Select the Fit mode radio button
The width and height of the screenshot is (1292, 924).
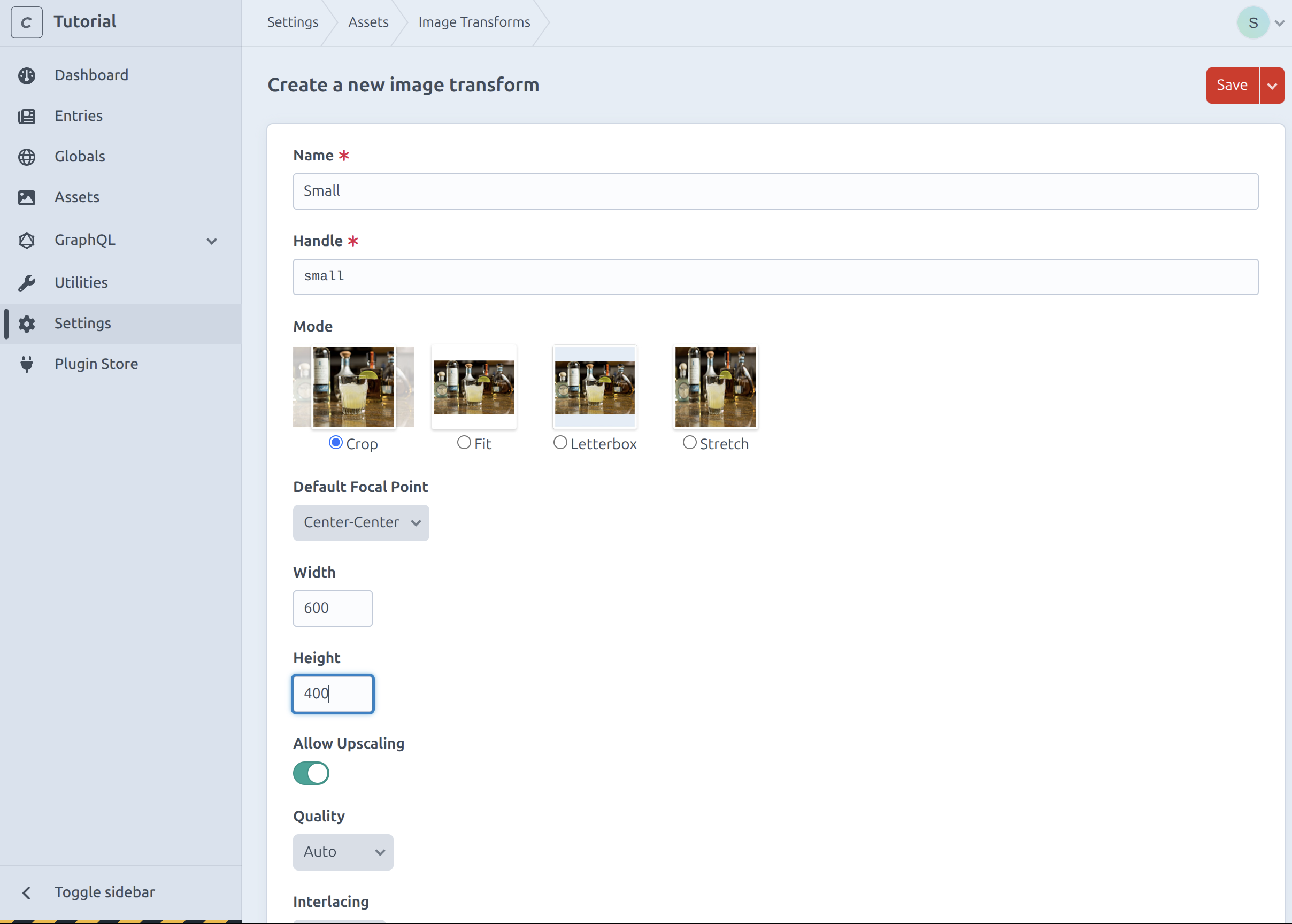click(464, 443)
